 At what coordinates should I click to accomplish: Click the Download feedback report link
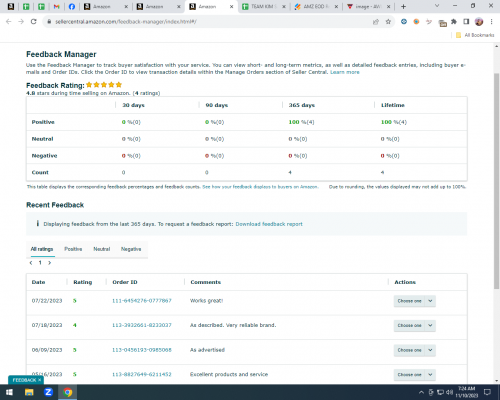(269, 224)
